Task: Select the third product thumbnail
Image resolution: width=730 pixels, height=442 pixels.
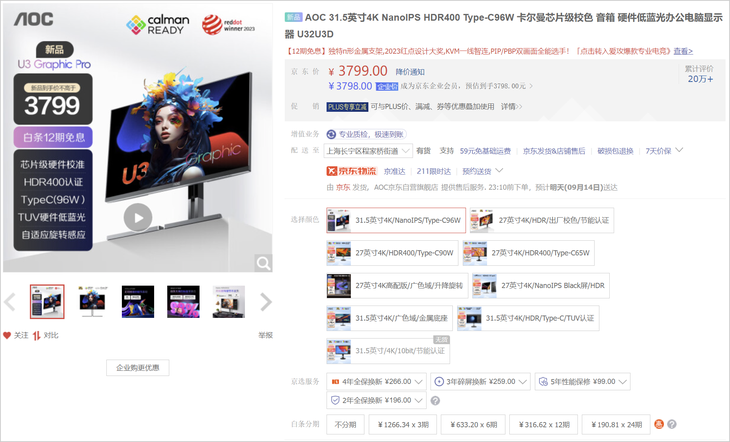Action: click(138, 302)
